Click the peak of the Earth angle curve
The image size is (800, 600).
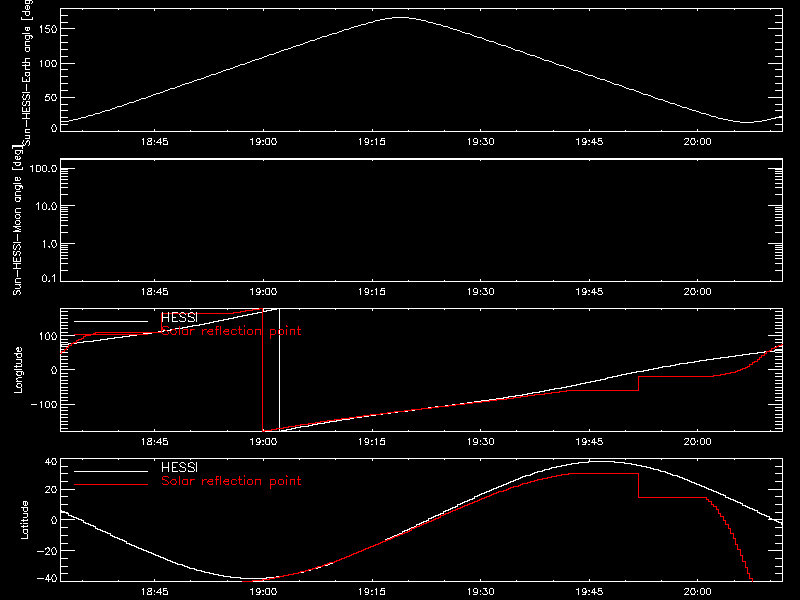click(401, 18)
